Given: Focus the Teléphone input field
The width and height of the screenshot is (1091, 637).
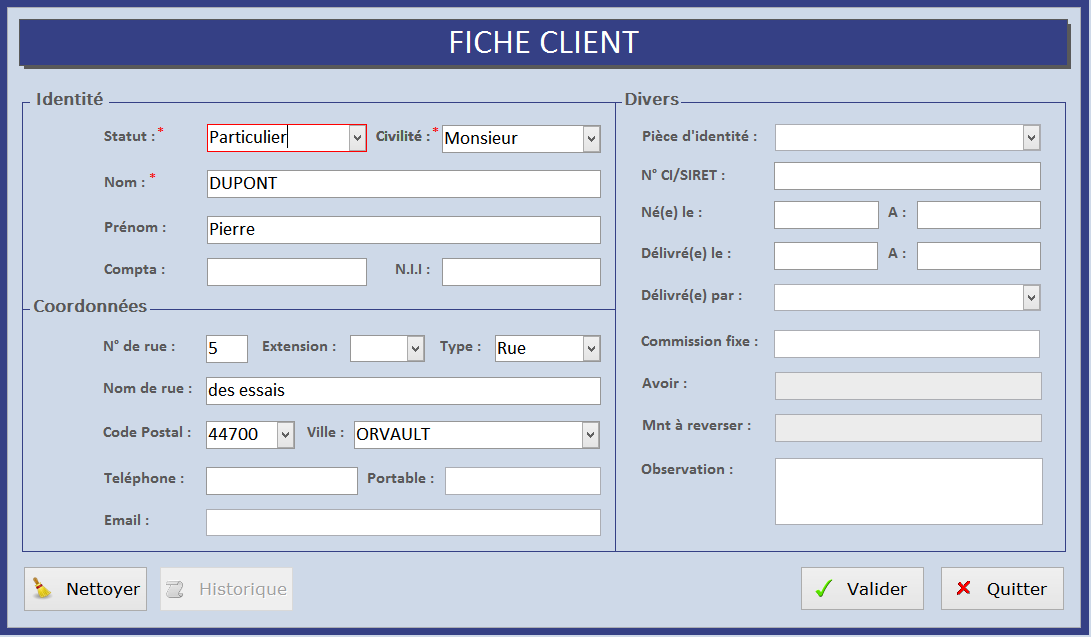Looking at the screenshot, I should click(282, 481).
